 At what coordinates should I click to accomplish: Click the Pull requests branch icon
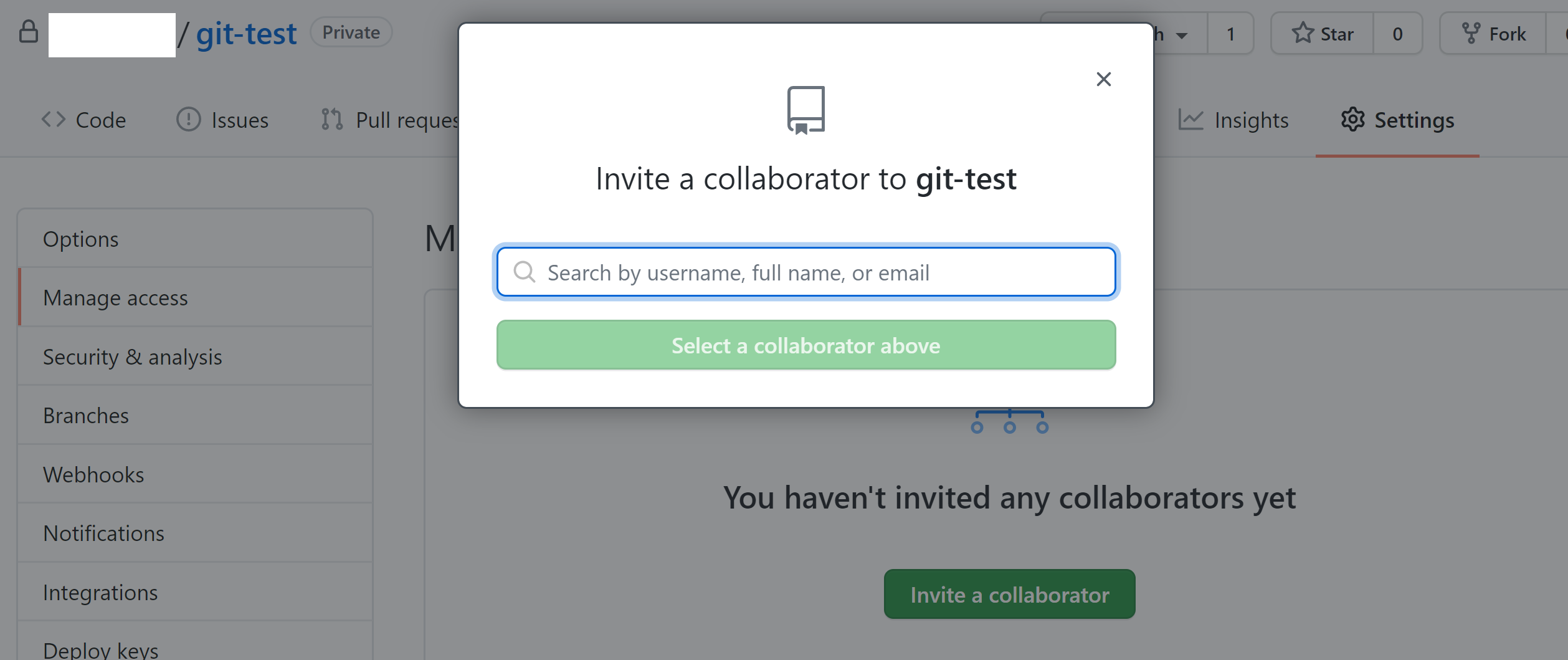coord(332,119)
